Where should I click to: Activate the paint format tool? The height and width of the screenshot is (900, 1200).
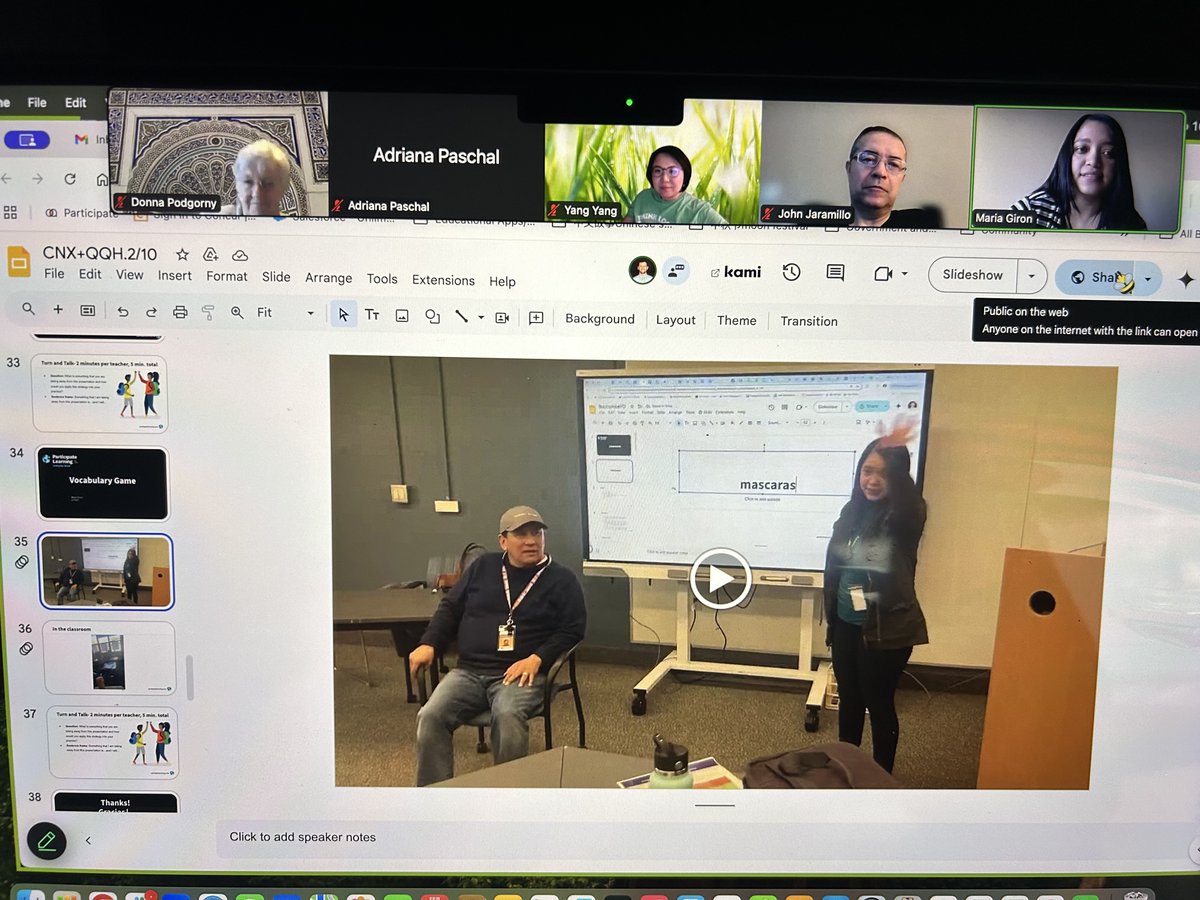[208, 313]
